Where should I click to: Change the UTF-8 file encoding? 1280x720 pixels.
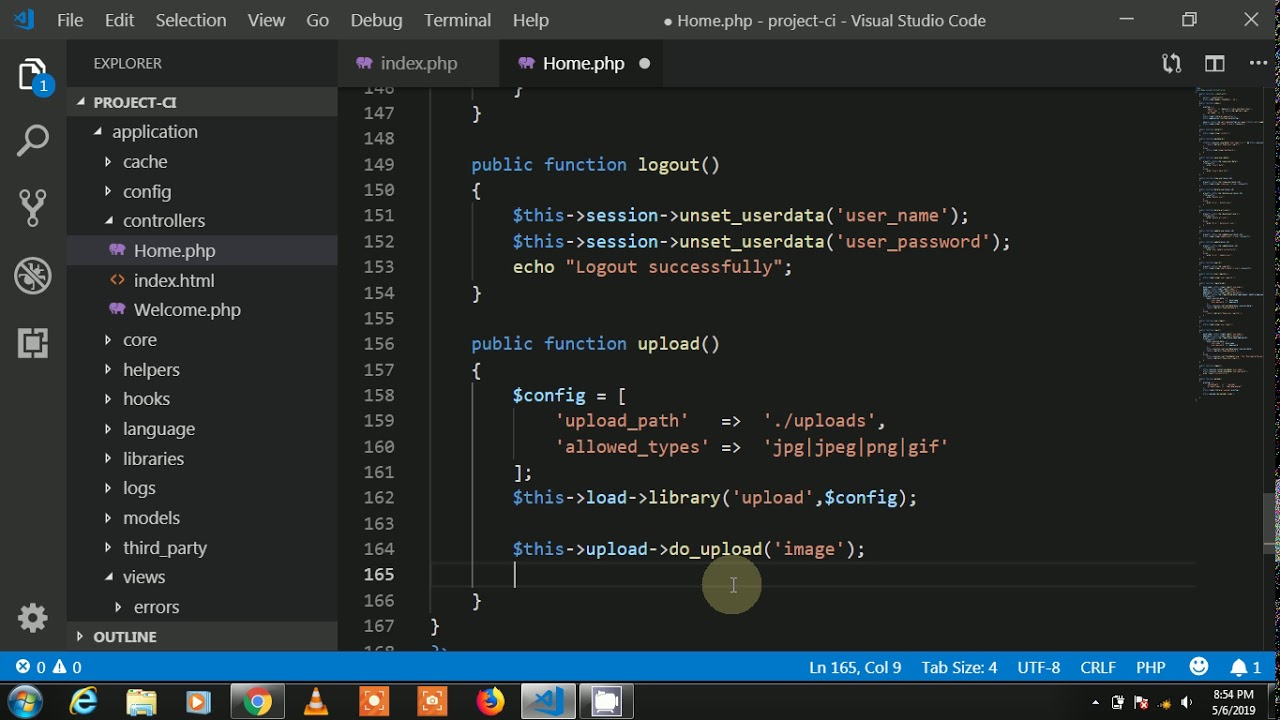1038,667
